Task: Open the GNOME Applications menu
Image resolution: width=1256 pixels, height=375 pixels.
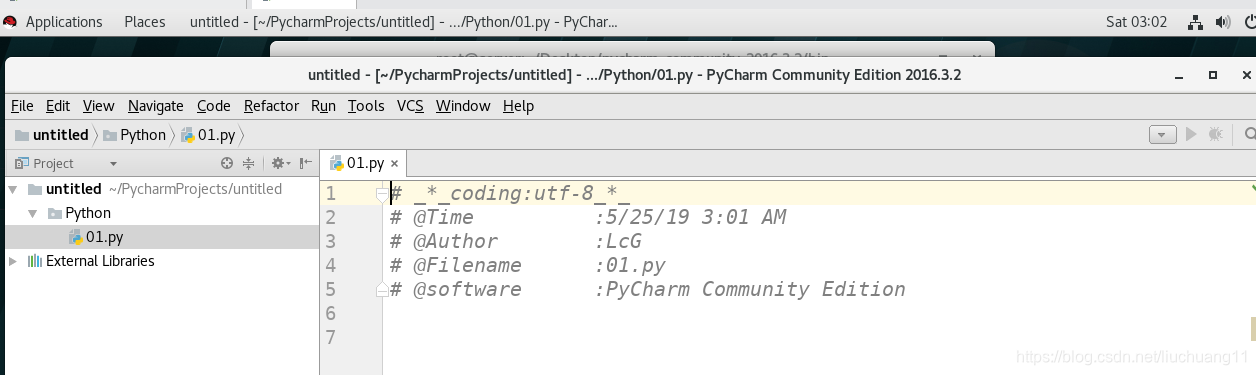Action: coord(64,22)
